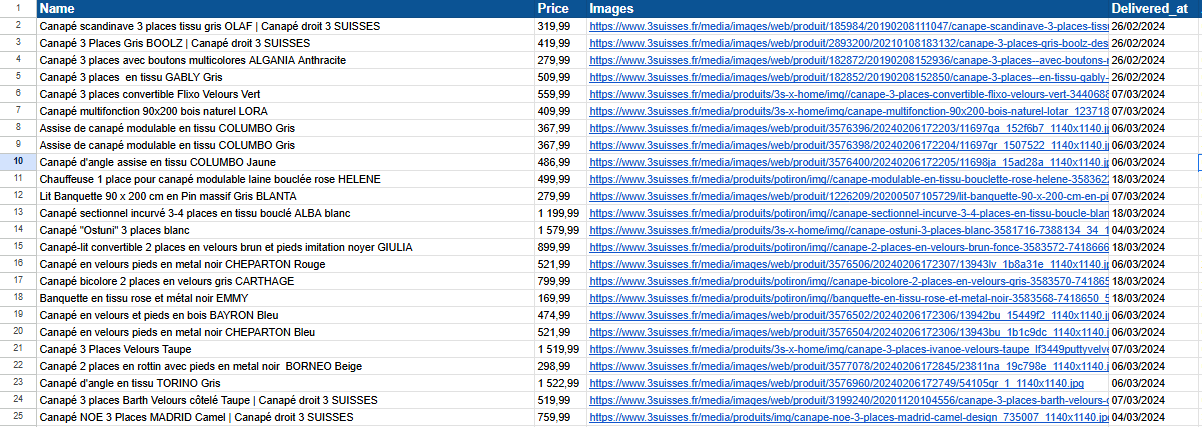The width and height of the screenshot is (1202, 427).
Task: Click the price cell 1 579,99
Action: (x=560, y=230)
